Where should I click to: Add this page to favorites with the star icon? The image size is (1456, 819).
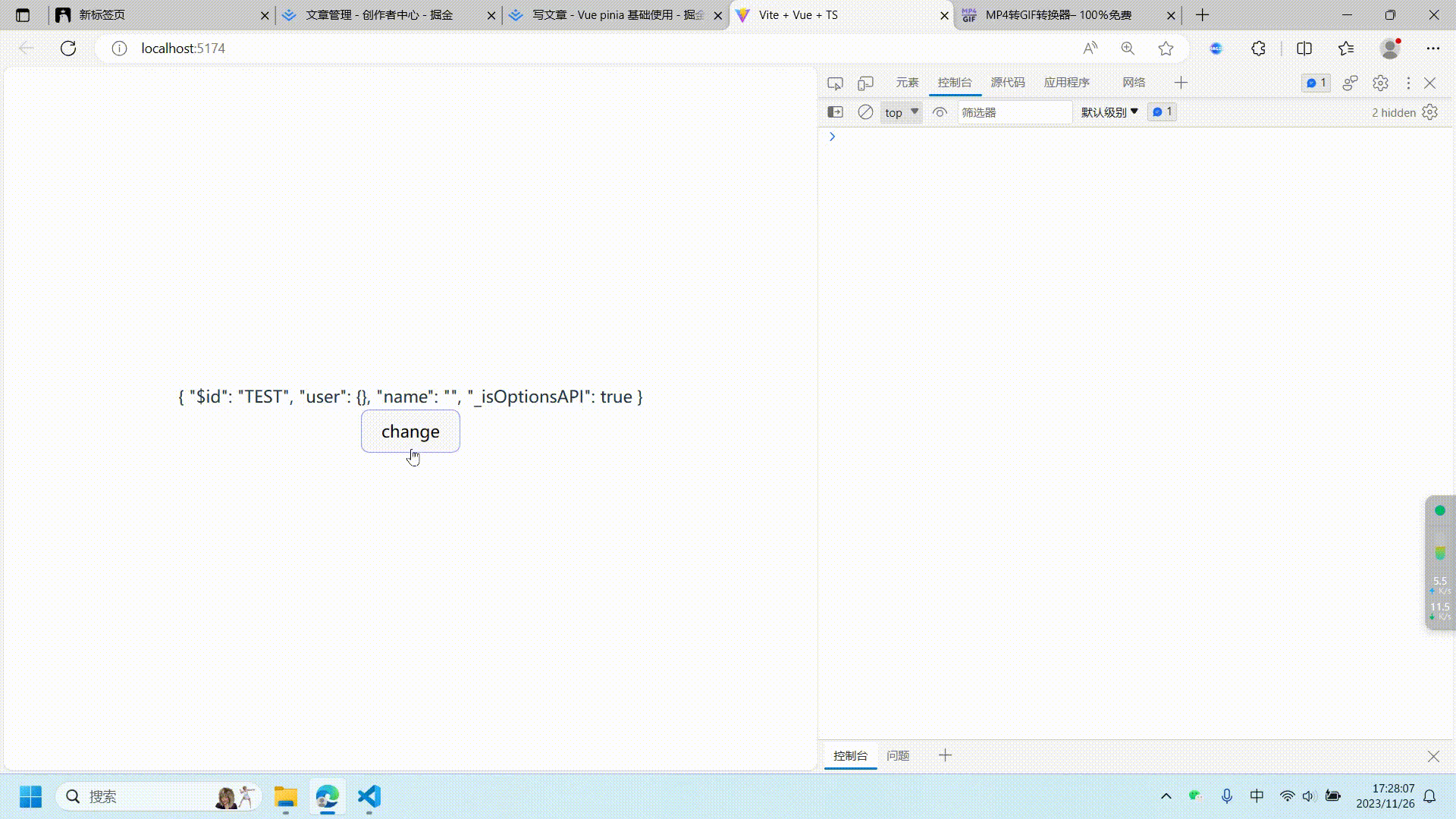pos(1166,49)
